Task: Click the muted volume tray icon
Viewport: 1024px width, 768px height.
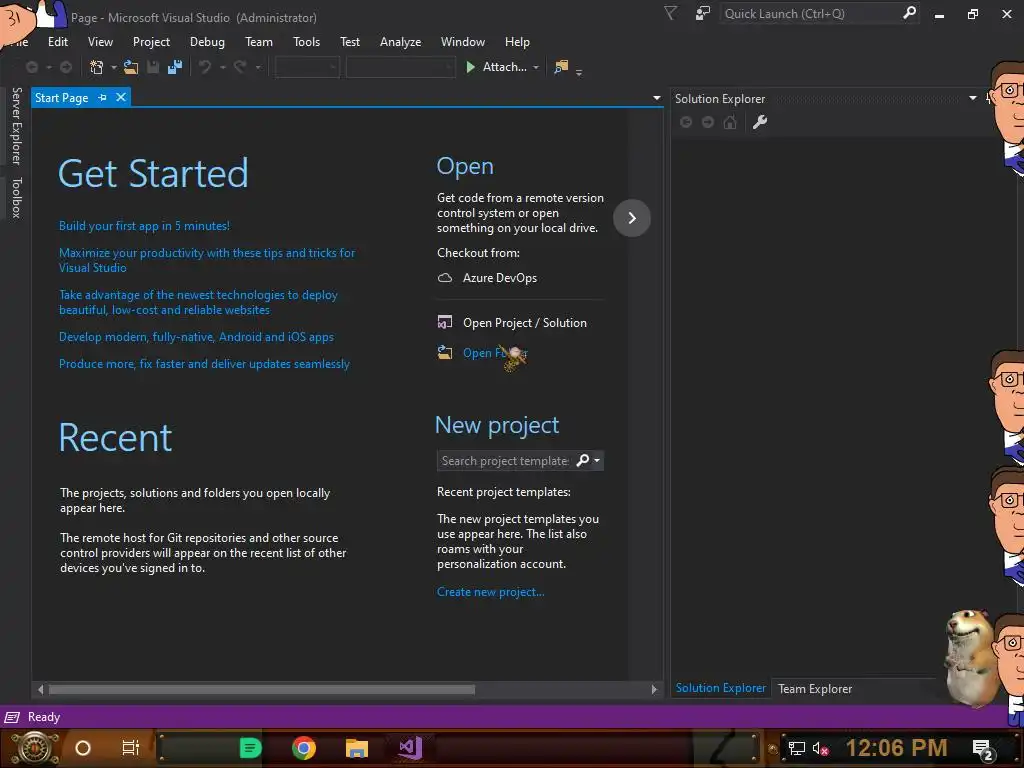Action: [x=820, y=748]
